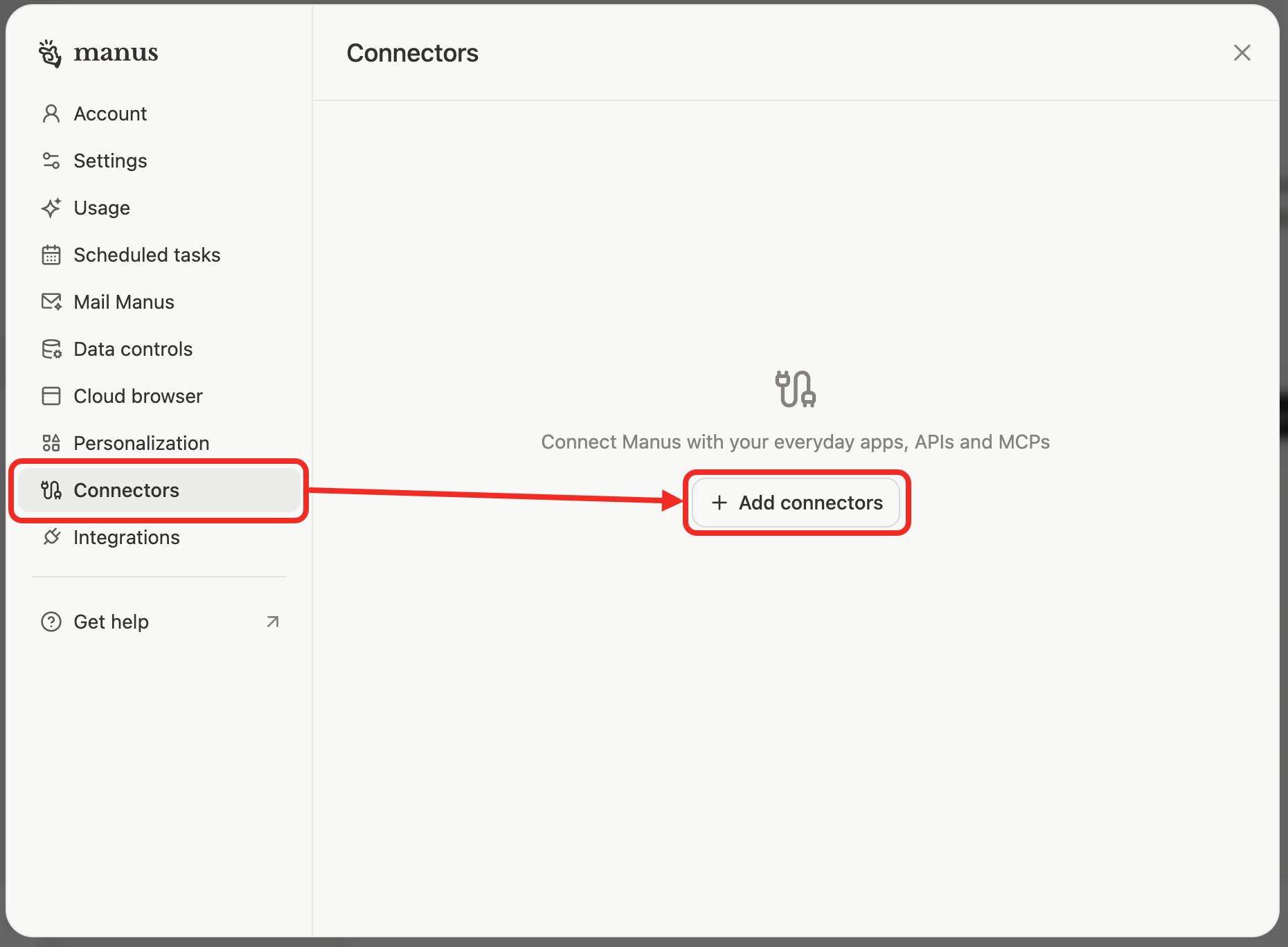Select the Data controls database icon
The width and height of the screenshot is (1288, 947).
click(x=51, y=349)
